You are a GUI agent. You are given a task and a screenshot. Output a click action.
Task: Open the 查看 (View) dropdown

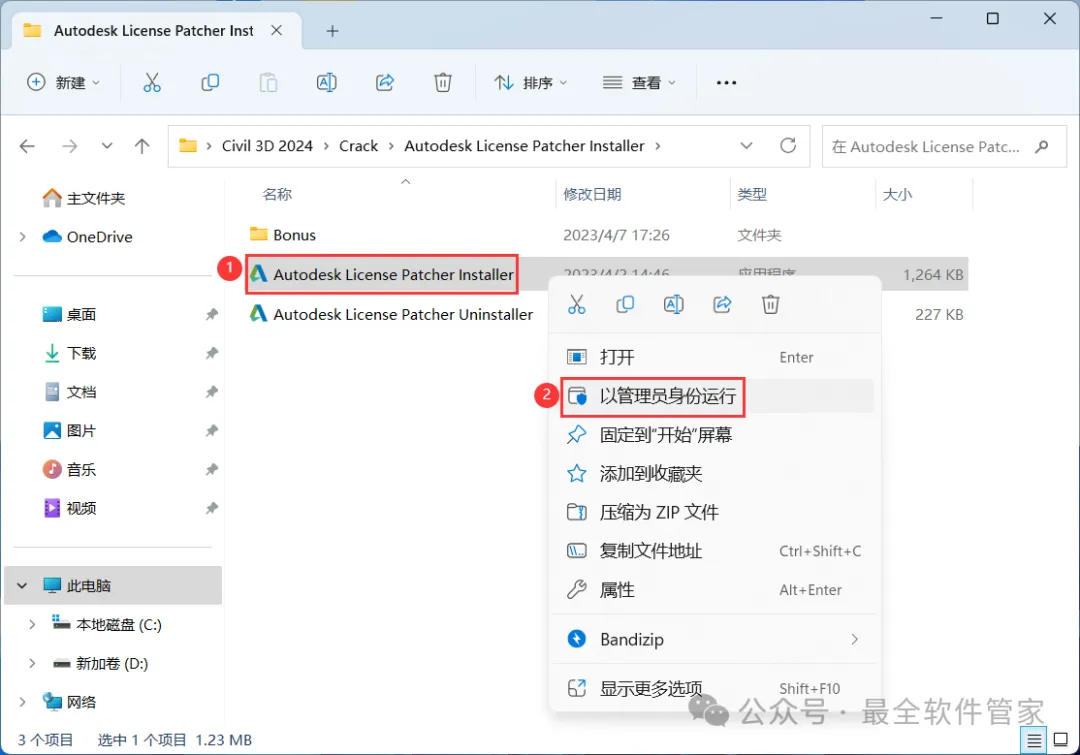[x=639, y=83]
